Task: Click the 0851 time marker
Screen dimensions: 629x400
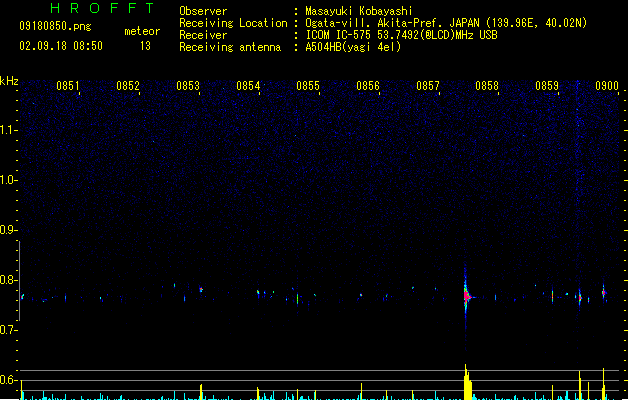Action: (x=68, y=86)
